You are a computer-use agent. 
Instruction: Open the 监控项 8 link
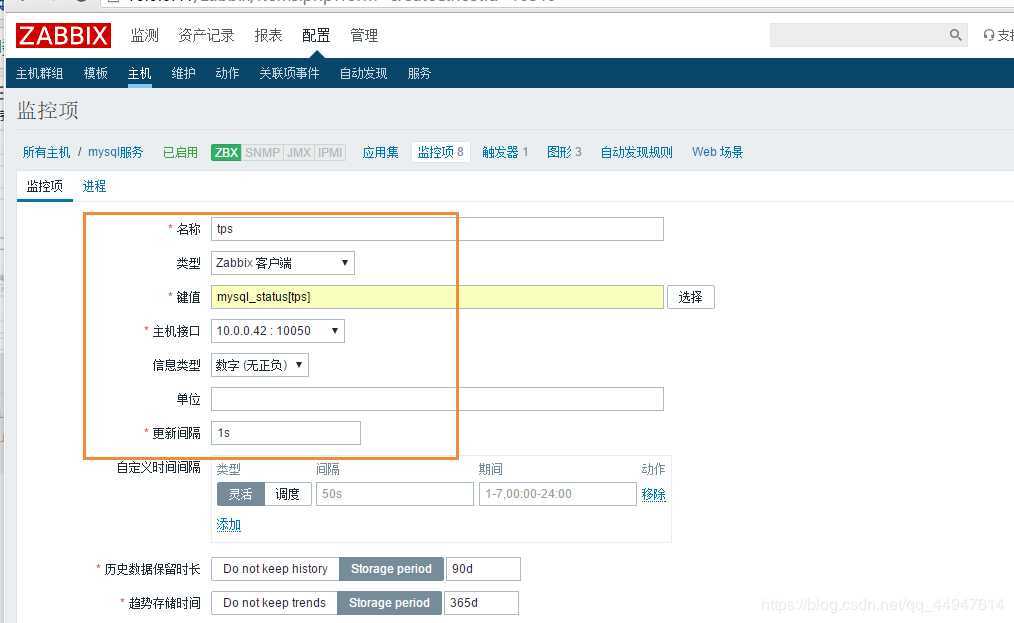(440, 152)
